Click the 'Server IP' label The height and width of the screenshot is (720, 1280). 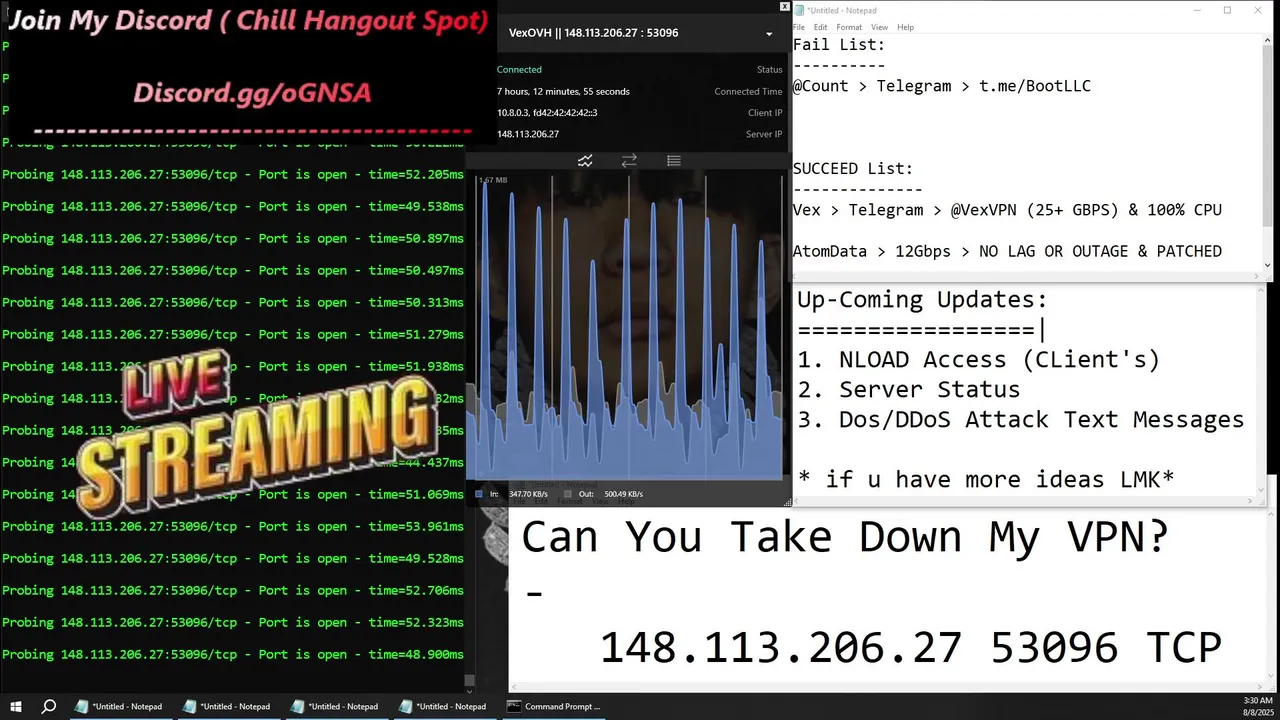click(764, 134)
